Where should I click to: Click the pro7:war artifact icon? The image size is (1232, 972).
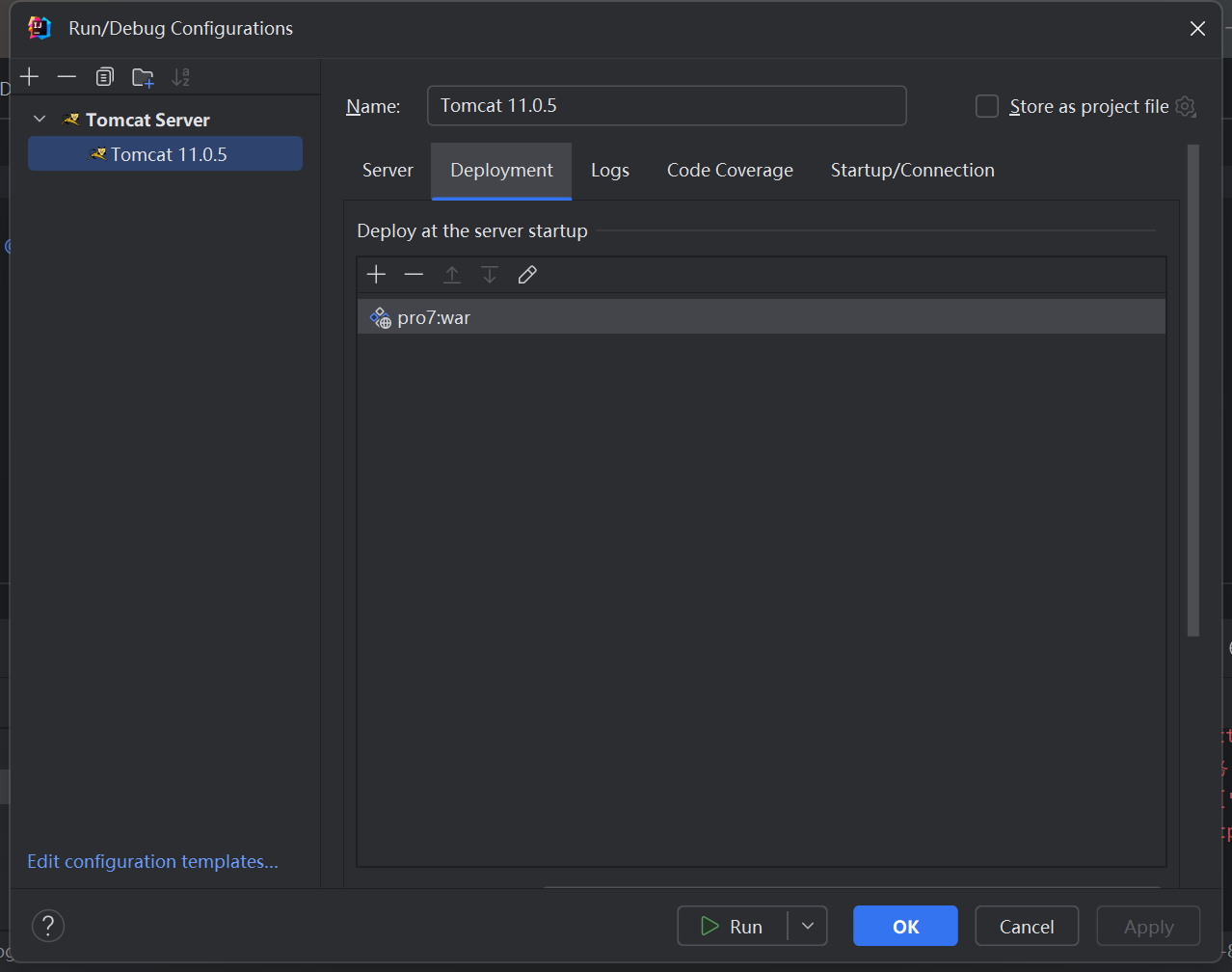tap(381, 317)
